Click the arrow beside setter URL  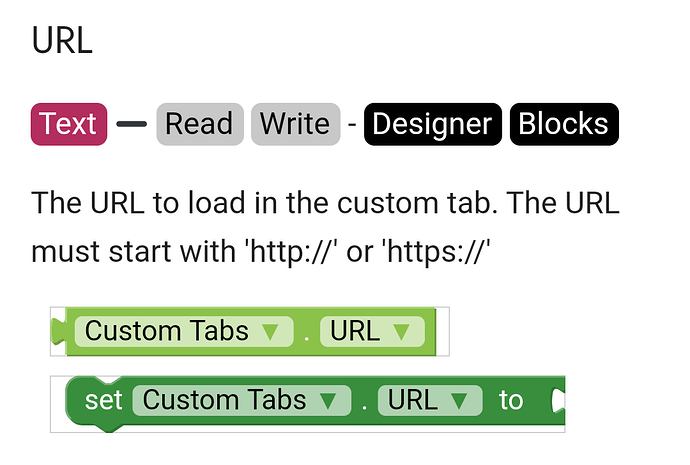click(459, 401)
